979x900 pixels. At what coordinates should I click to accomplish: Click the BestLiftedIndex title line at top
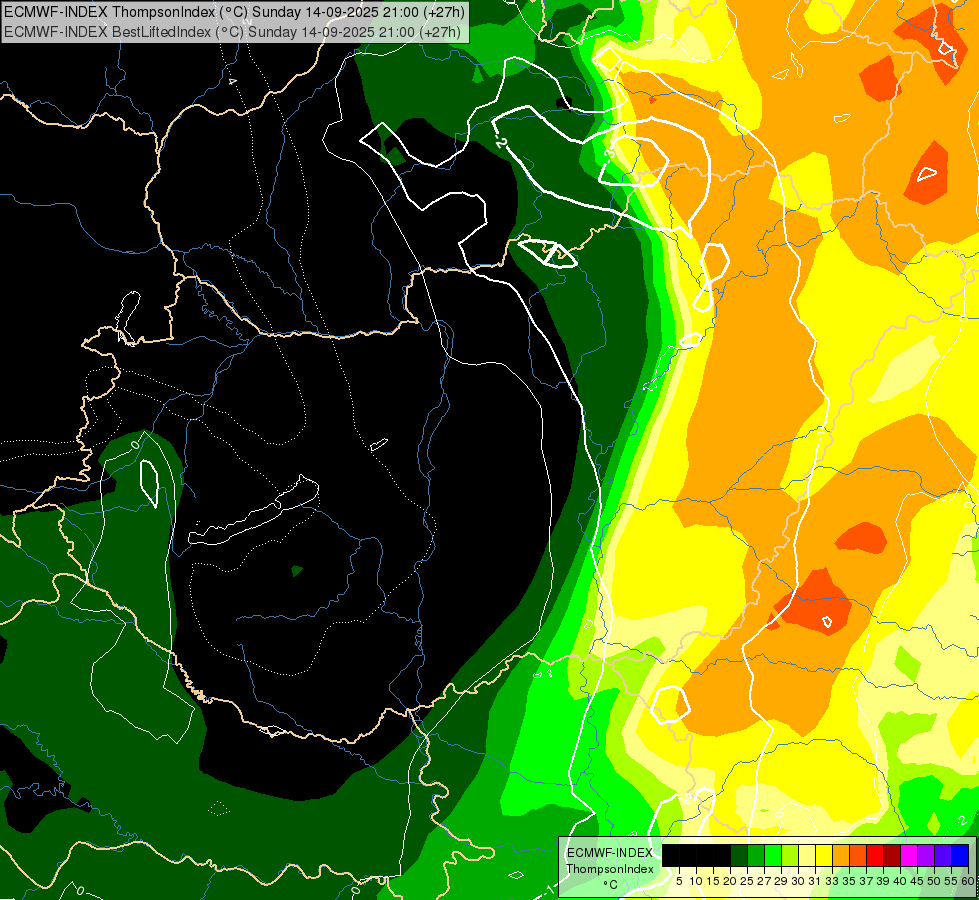(x=232, y=31)
